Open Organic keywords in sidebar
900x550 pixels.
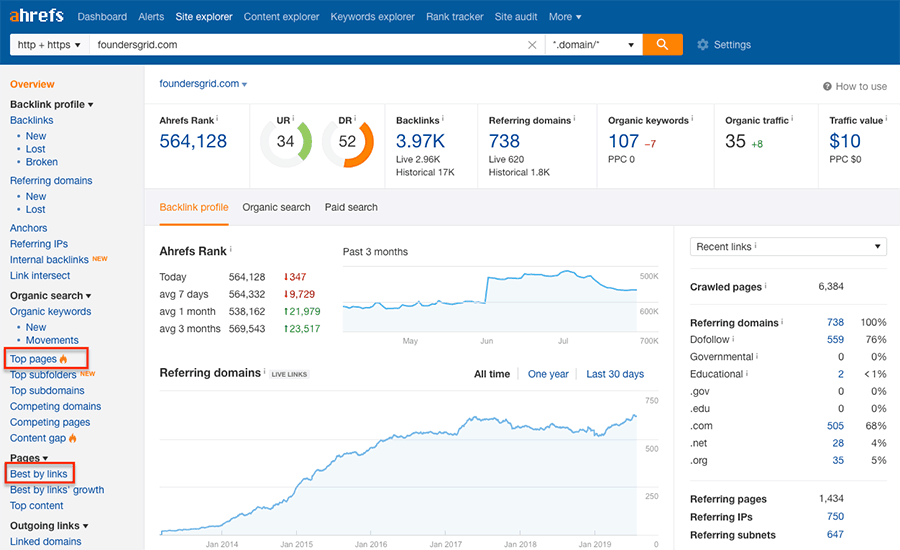pyautogui.click(x=51, y=311)
